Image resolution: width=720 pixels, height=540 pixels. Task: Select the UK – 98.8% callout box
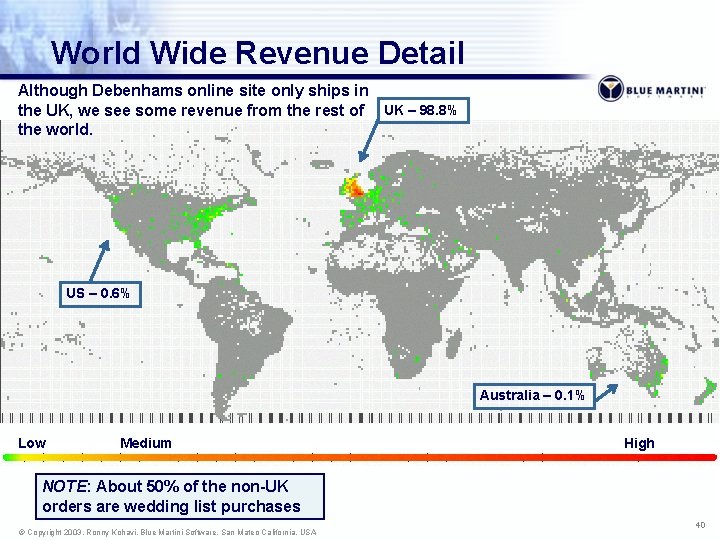pos(423,110)
